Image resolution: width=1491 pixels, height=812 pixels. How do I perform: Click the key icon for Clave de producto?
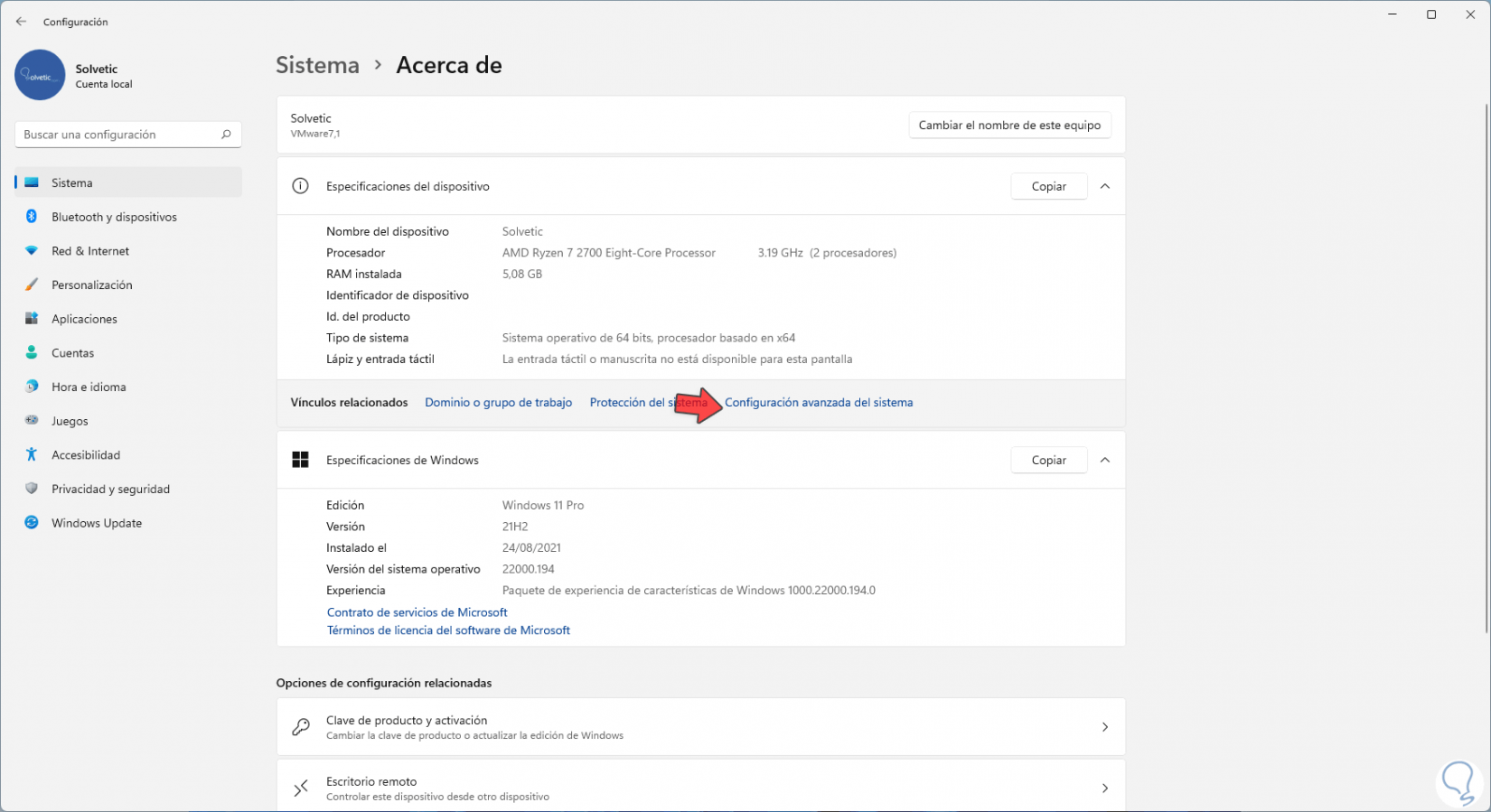301,727
